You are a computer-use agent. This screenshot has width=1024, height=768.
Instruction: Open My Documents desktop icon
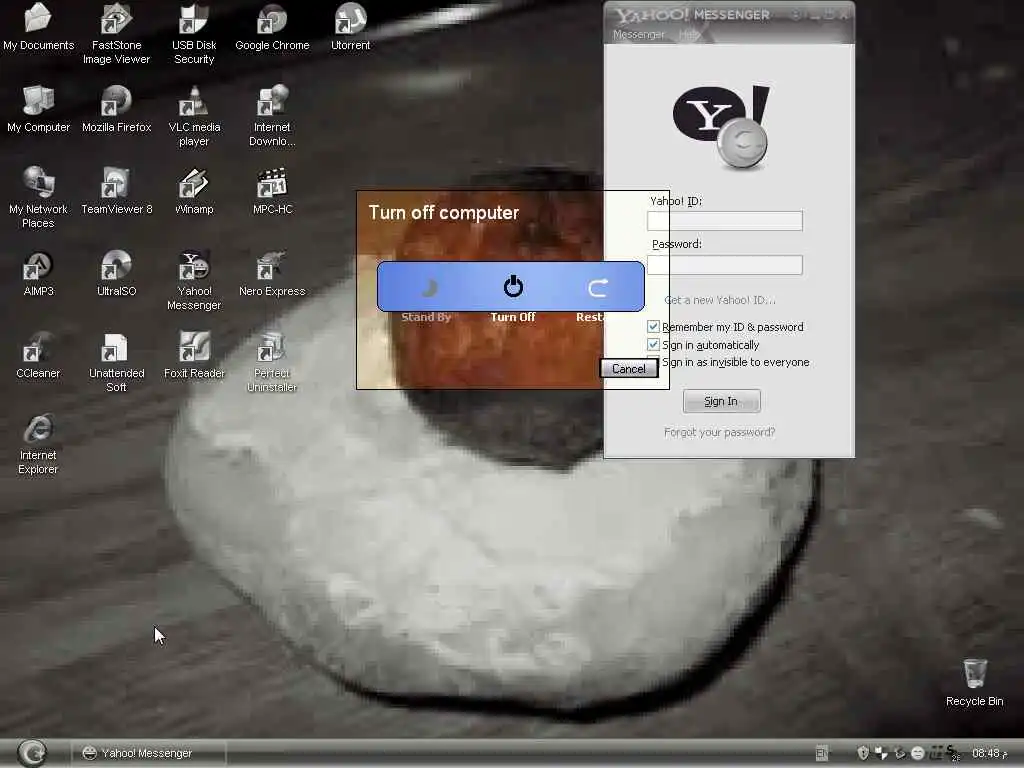pos(38,27)
